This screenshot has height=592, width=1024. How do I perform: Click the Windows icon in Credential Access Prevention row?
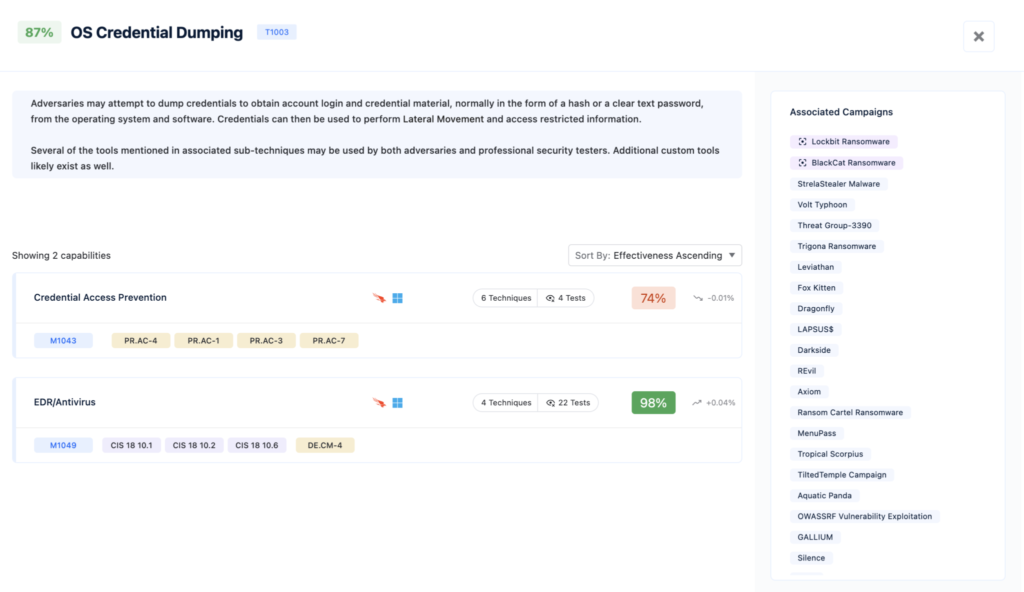point(397,298)
